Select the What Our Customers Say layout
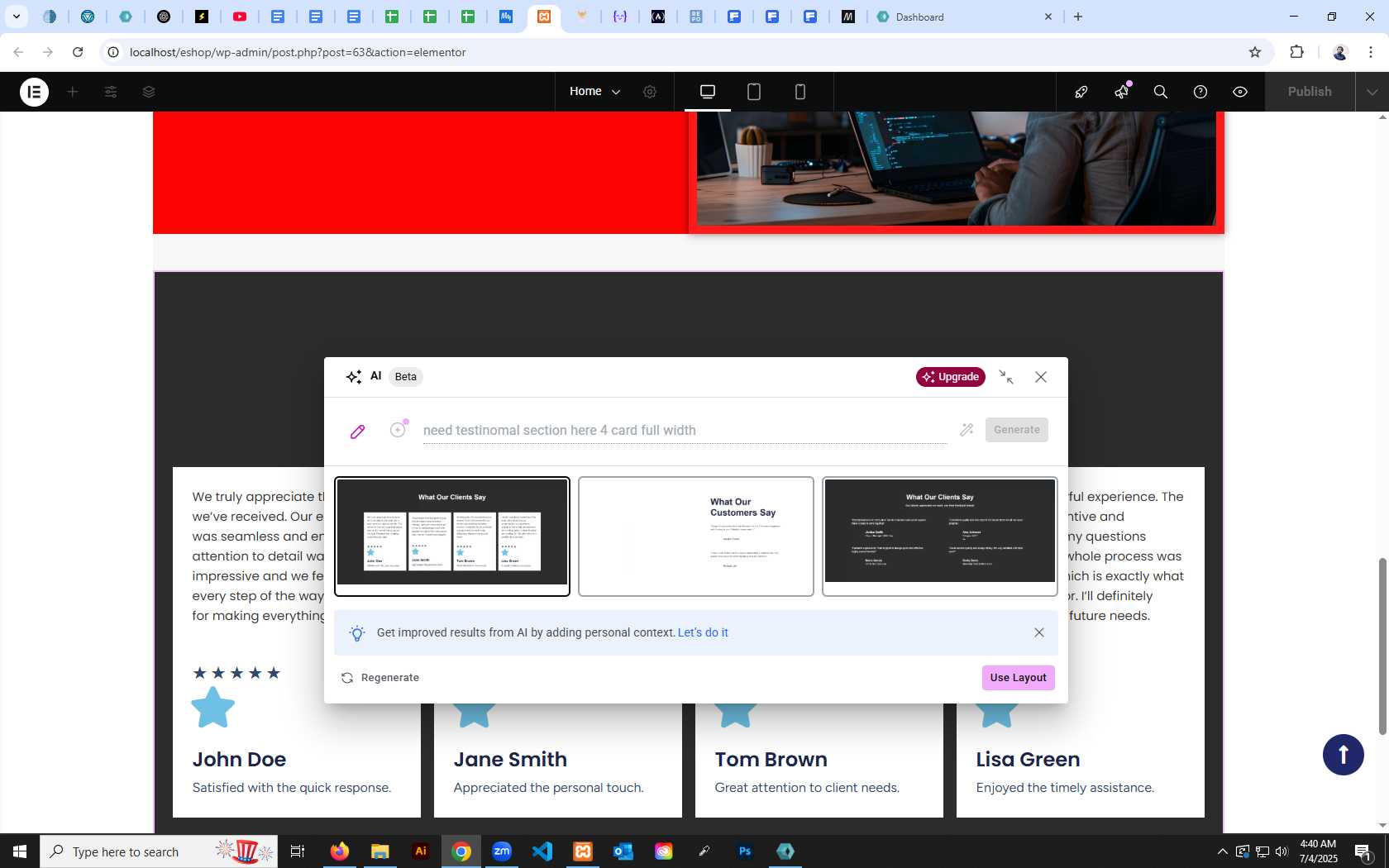The image size is (1389, 868). [696, 537]
